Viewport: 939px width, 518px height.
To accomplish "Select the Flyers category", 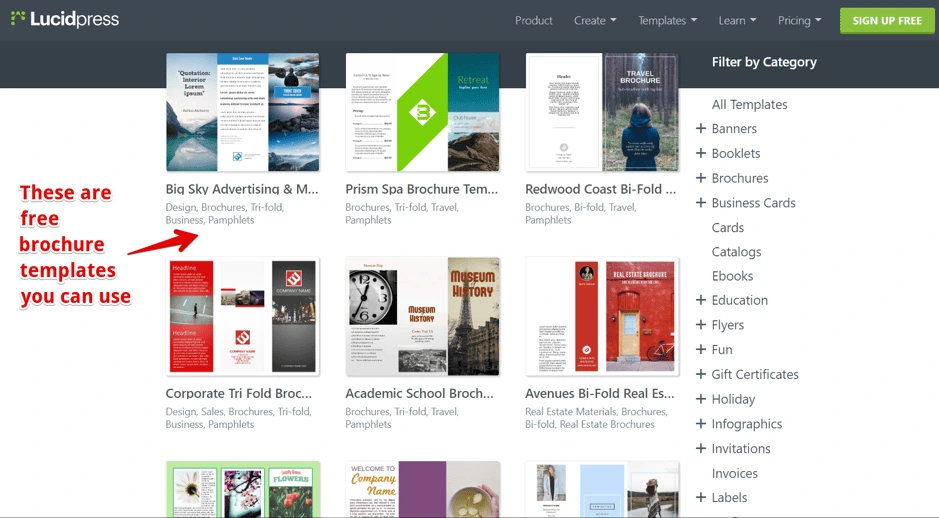I will [x=728, y=325].
